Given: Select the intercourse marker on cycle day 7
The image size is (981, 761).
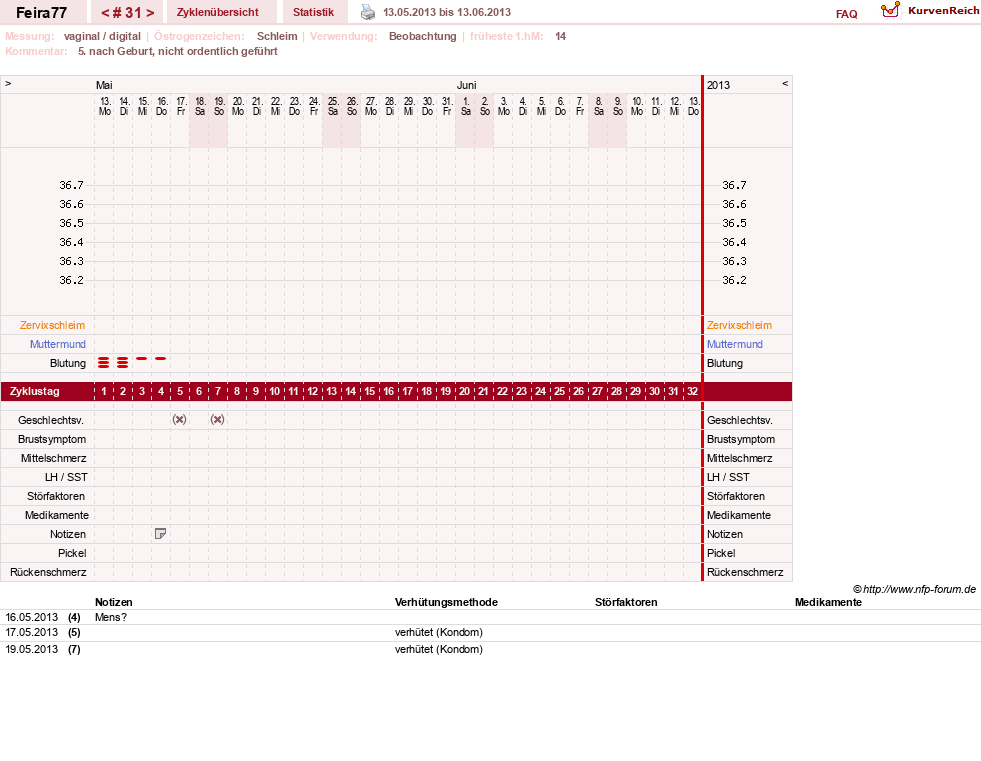Looking at the screenshot, I should 217,419.
